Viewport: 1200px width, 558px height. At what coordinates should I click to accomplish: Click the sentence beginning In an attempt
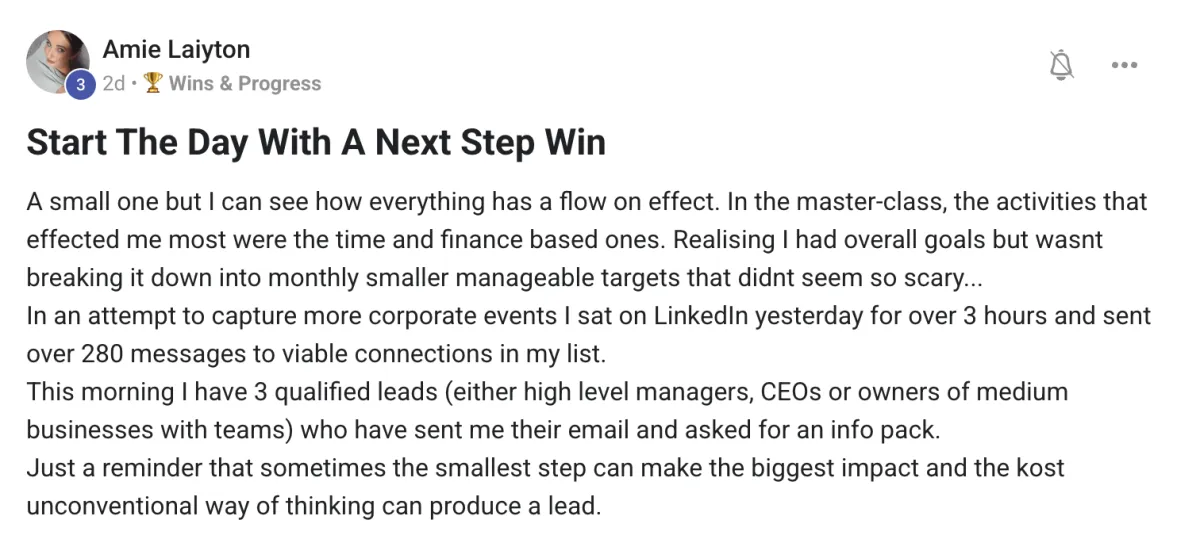point(588,334)
